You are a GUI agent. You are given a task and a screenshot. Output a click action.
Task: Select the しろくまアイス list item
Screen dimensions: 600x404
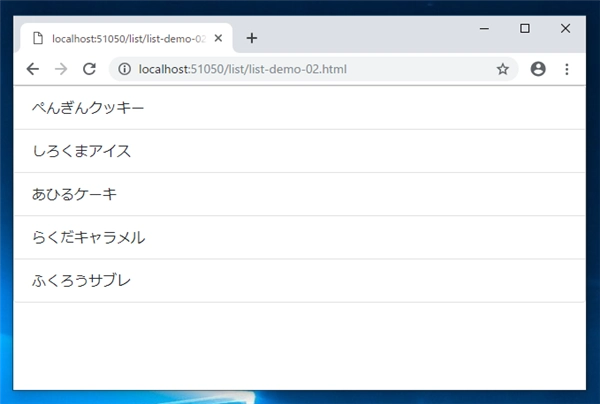tap(299, 151)
